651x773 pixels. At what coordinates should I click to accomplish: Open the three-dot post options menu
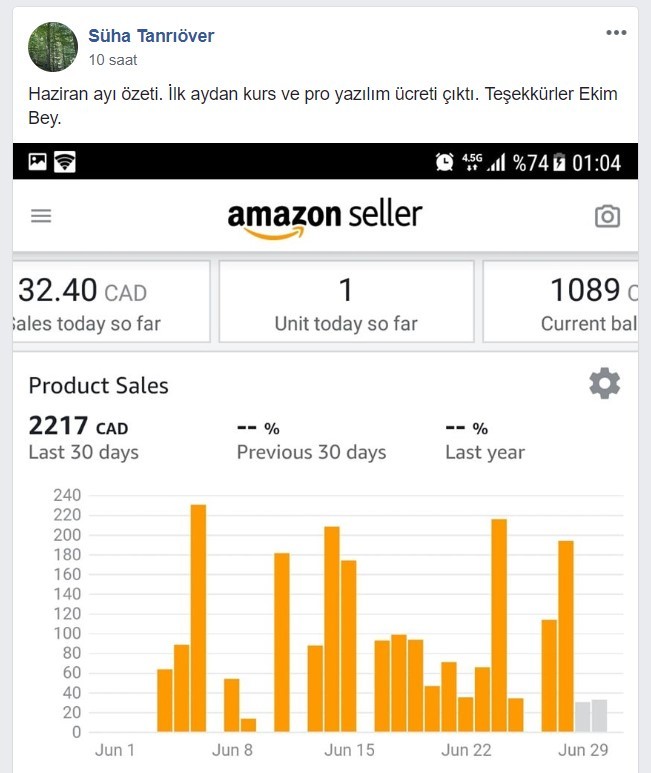point(616,33)
